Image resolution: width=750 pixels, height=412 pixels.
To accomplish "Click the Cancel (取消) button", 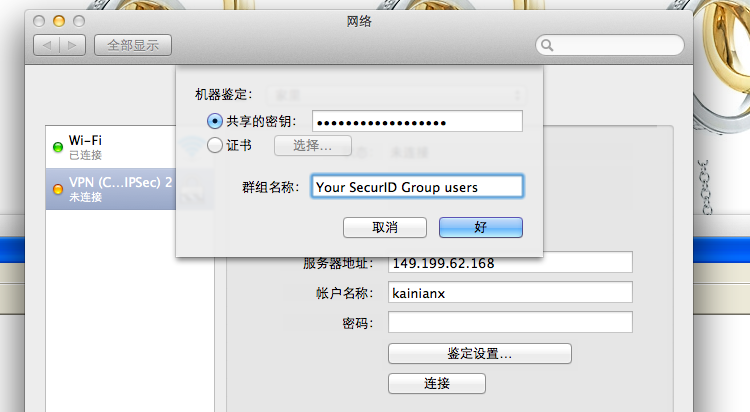I will coord(385,227).
